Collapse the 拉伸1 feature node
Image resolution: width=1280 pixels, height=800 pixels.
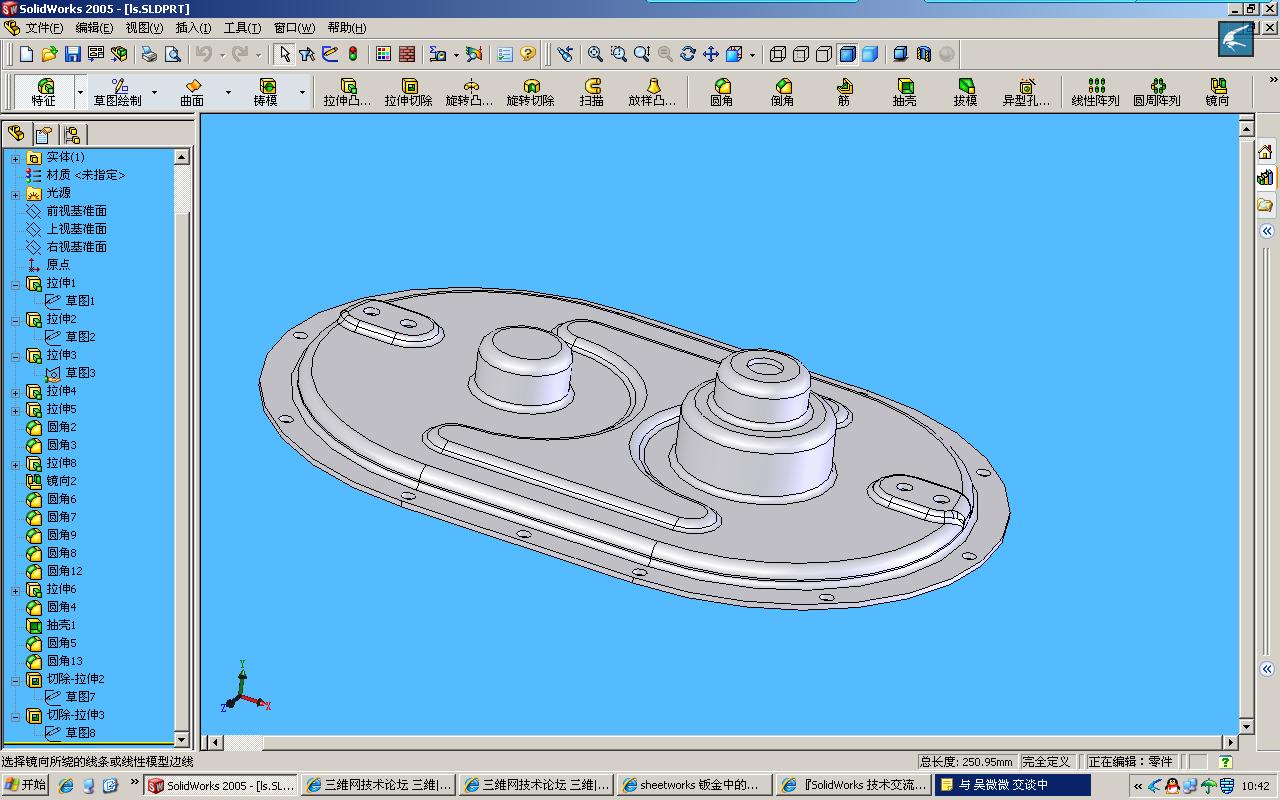[x=15, y=284]
